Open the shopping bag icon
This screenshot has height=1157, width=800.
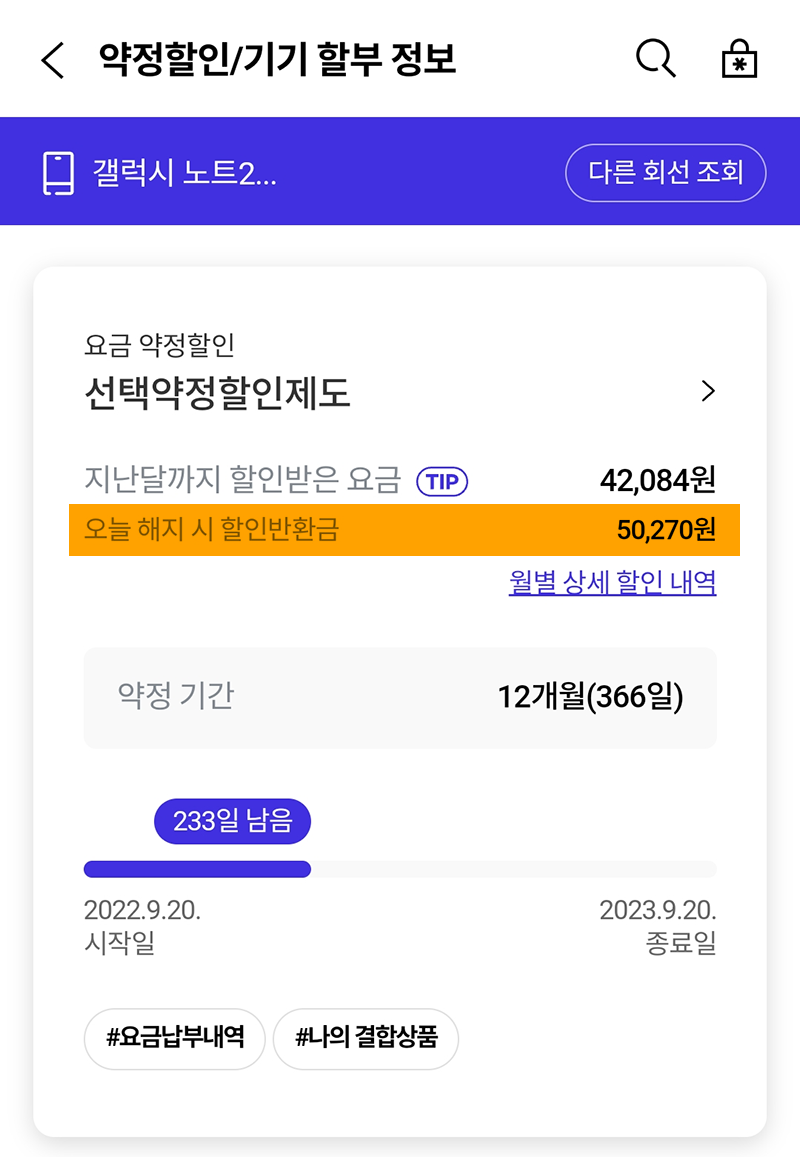pyautogui.click(x=739, y=60)
